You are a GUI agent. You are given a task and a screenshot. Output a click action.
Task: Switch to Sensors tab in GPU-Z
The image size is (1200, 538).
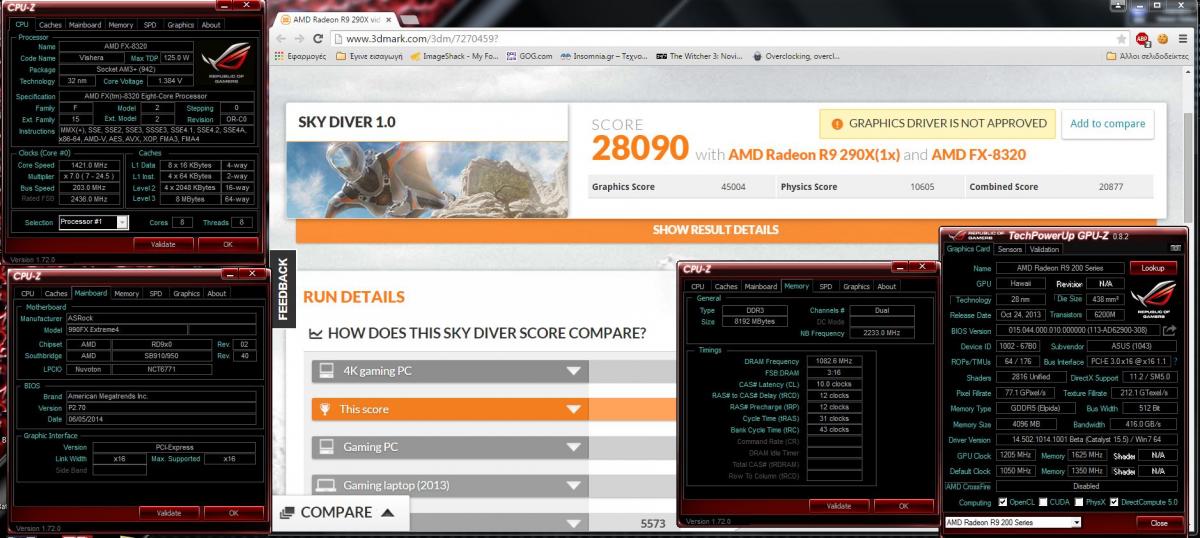coord(1009,249)
